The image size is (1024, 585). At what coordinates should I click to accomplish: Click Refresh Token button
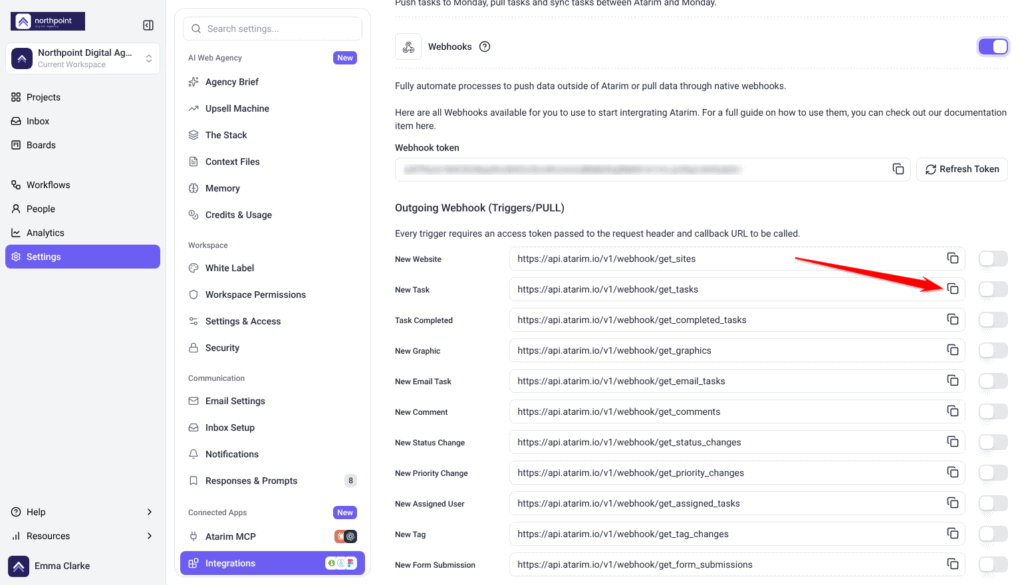pyautogui.click(x=962, y=169)
